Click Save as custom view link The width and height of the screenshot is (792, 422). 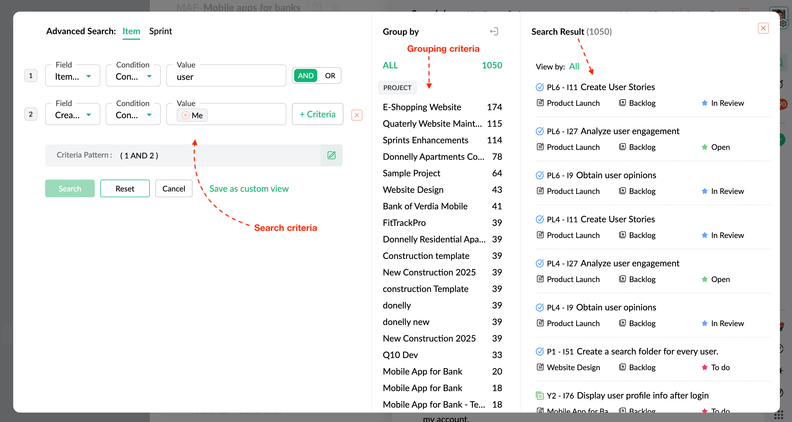point(249,189)
